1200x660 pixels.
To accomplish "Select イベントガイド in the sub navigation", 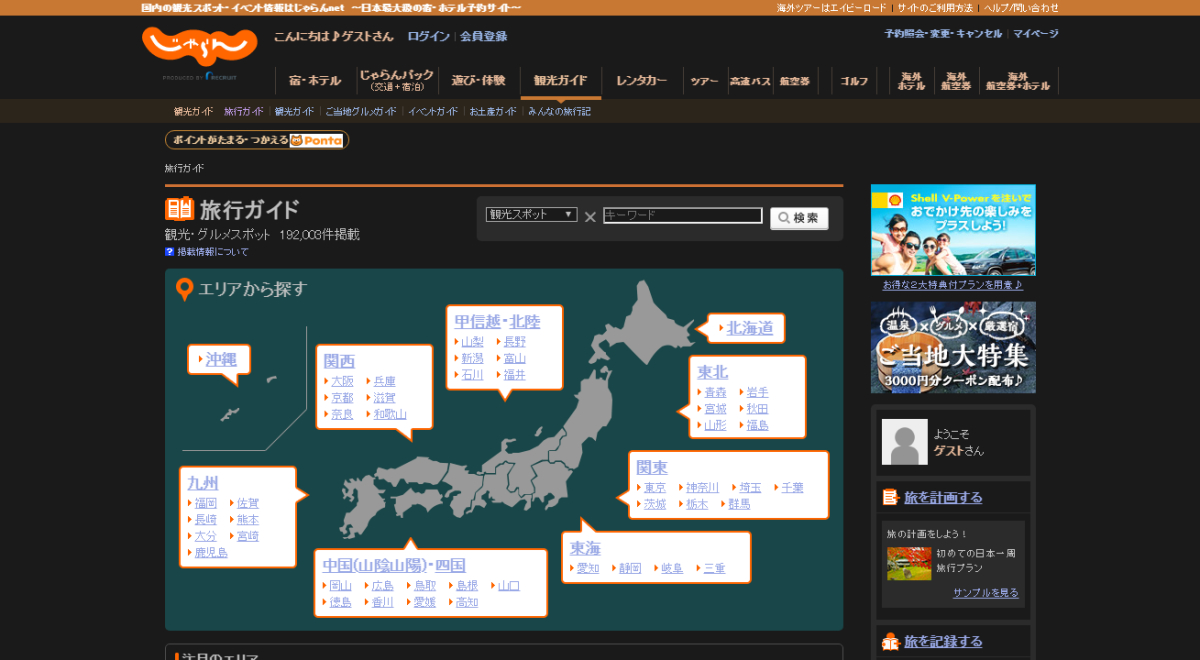I will (433, 112).
